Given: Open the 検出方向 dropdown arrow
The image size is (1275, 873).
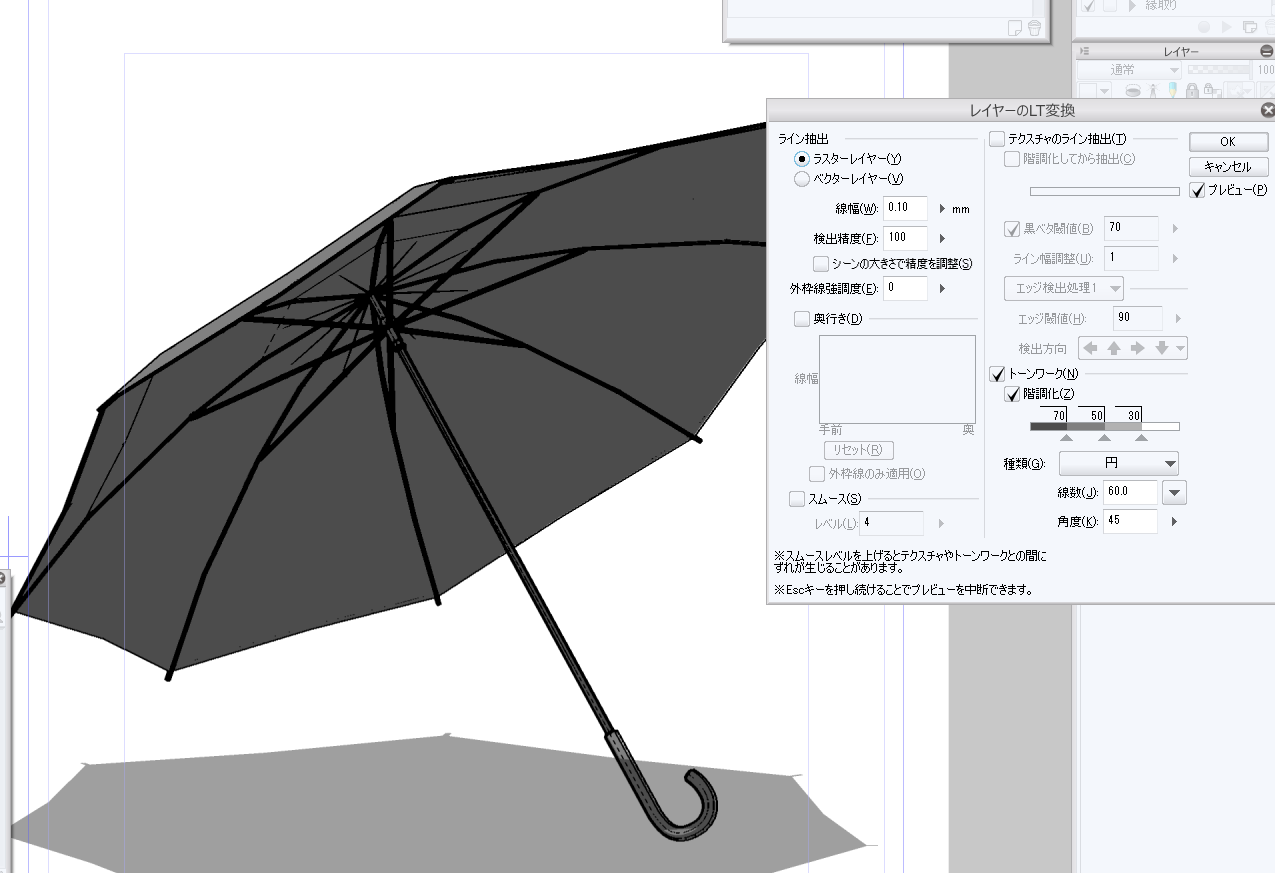Looking at the screenshot, I should (1181, 348).
